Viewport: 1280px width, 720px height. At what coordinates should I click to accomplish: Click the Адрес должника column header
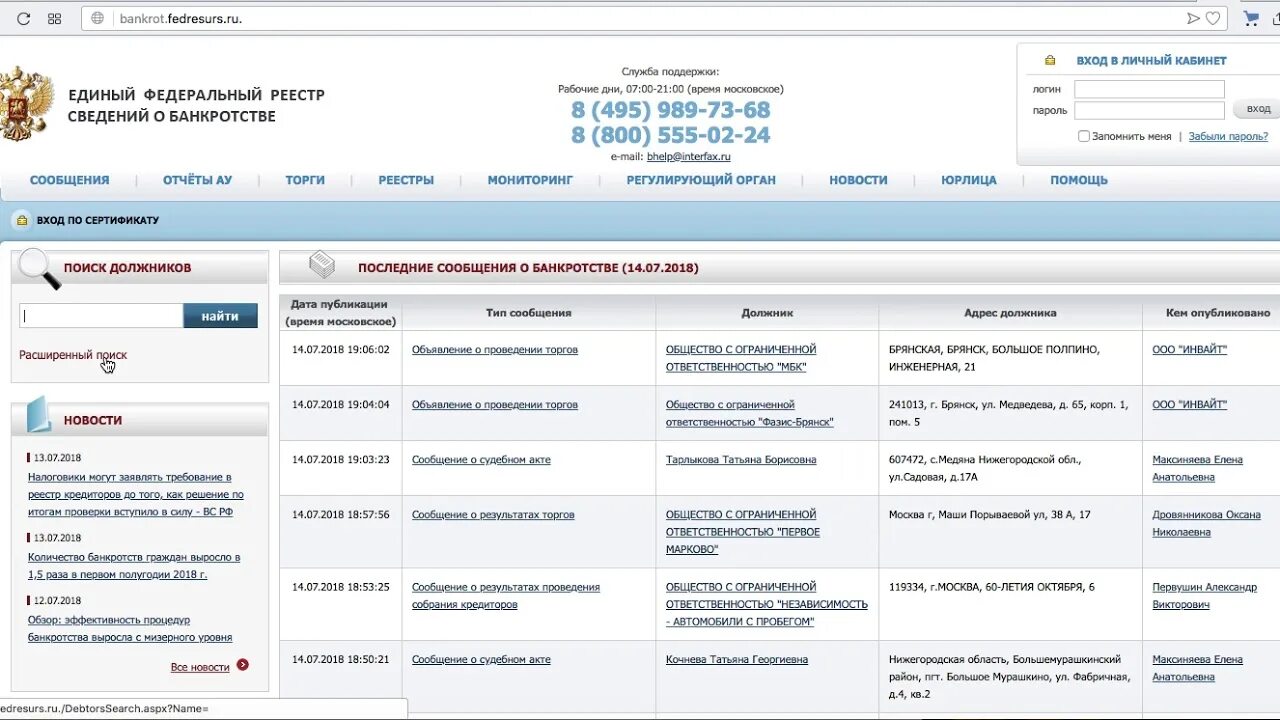tap(1010, 313)
